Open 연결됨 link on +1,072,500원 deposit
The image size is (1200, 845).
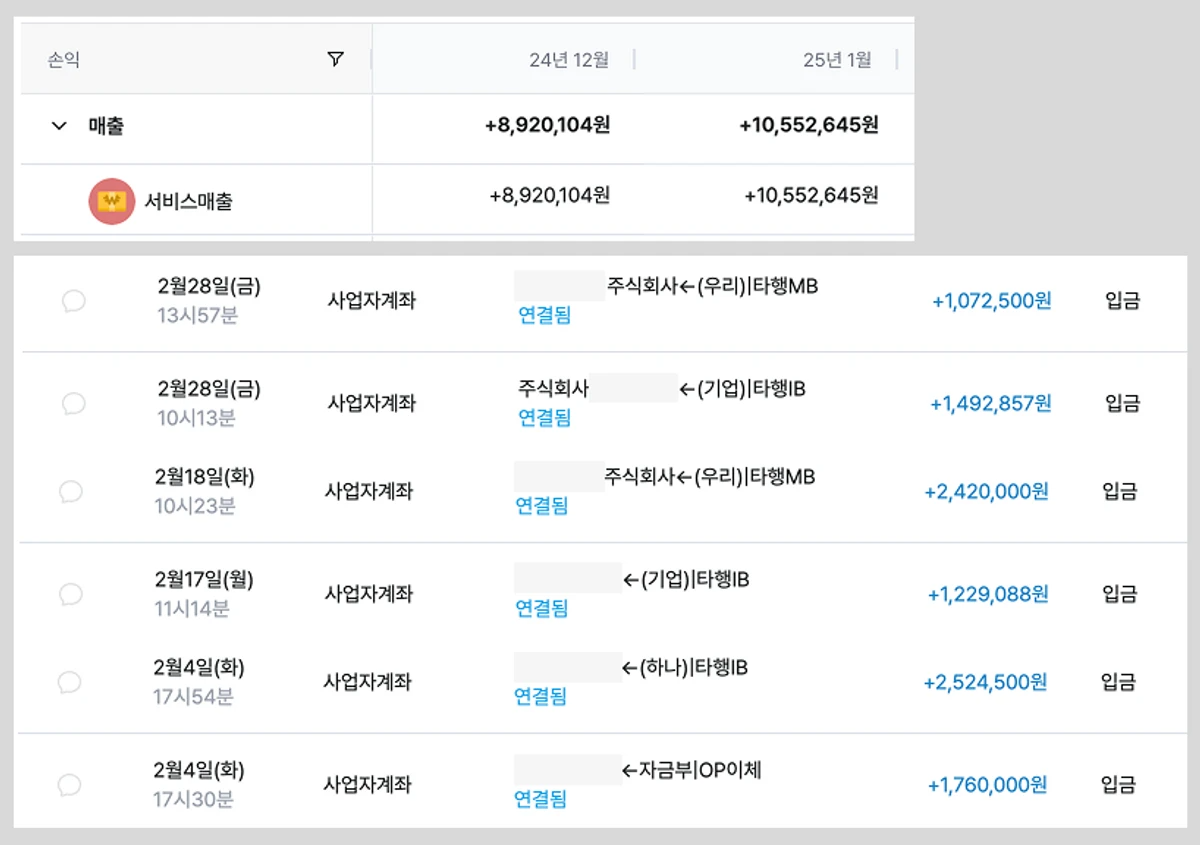point(545,315)
